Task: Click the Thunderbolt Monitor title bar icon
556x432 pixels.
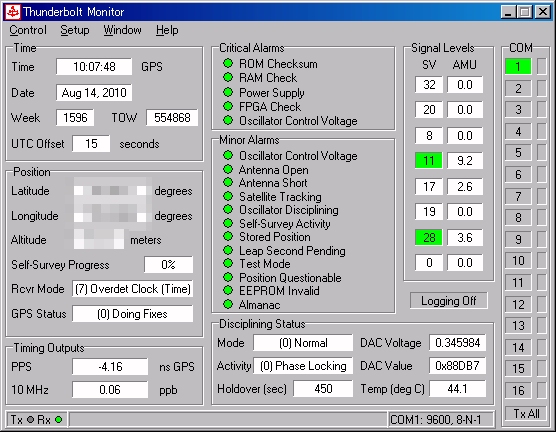Action: 13,12
